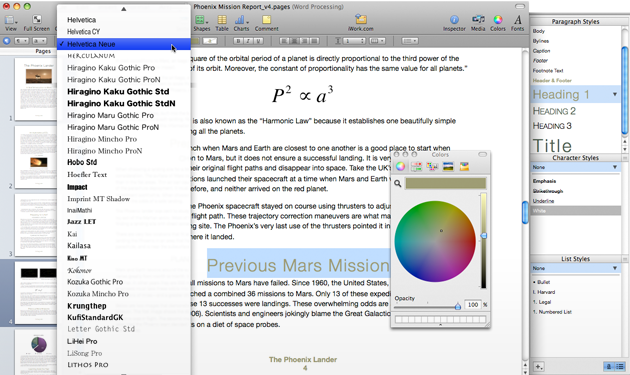Open the columns popup in format bar

point(377,41)
